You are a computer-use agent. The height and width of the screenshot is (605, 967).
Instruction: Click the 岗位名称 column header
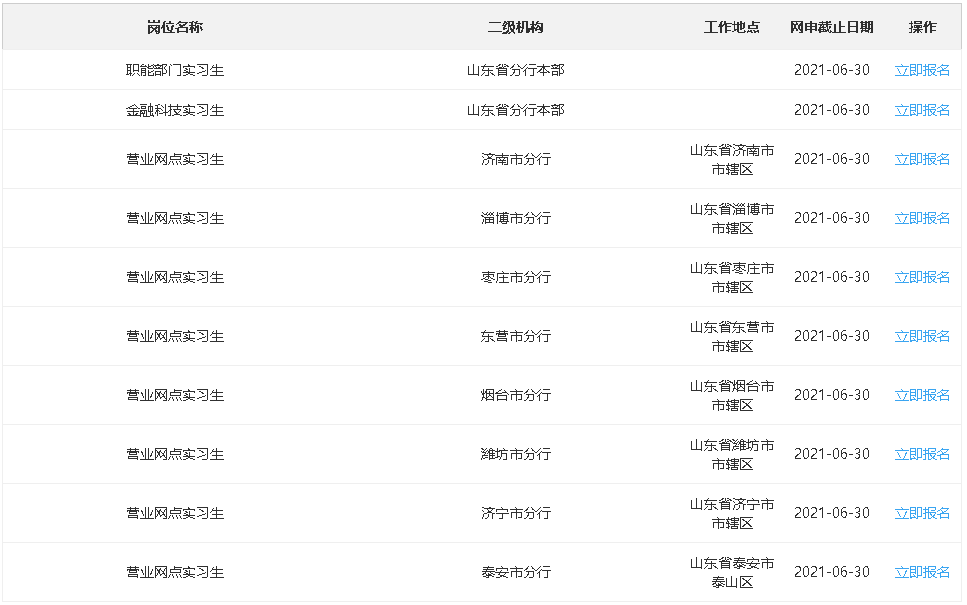click(175, 27)
